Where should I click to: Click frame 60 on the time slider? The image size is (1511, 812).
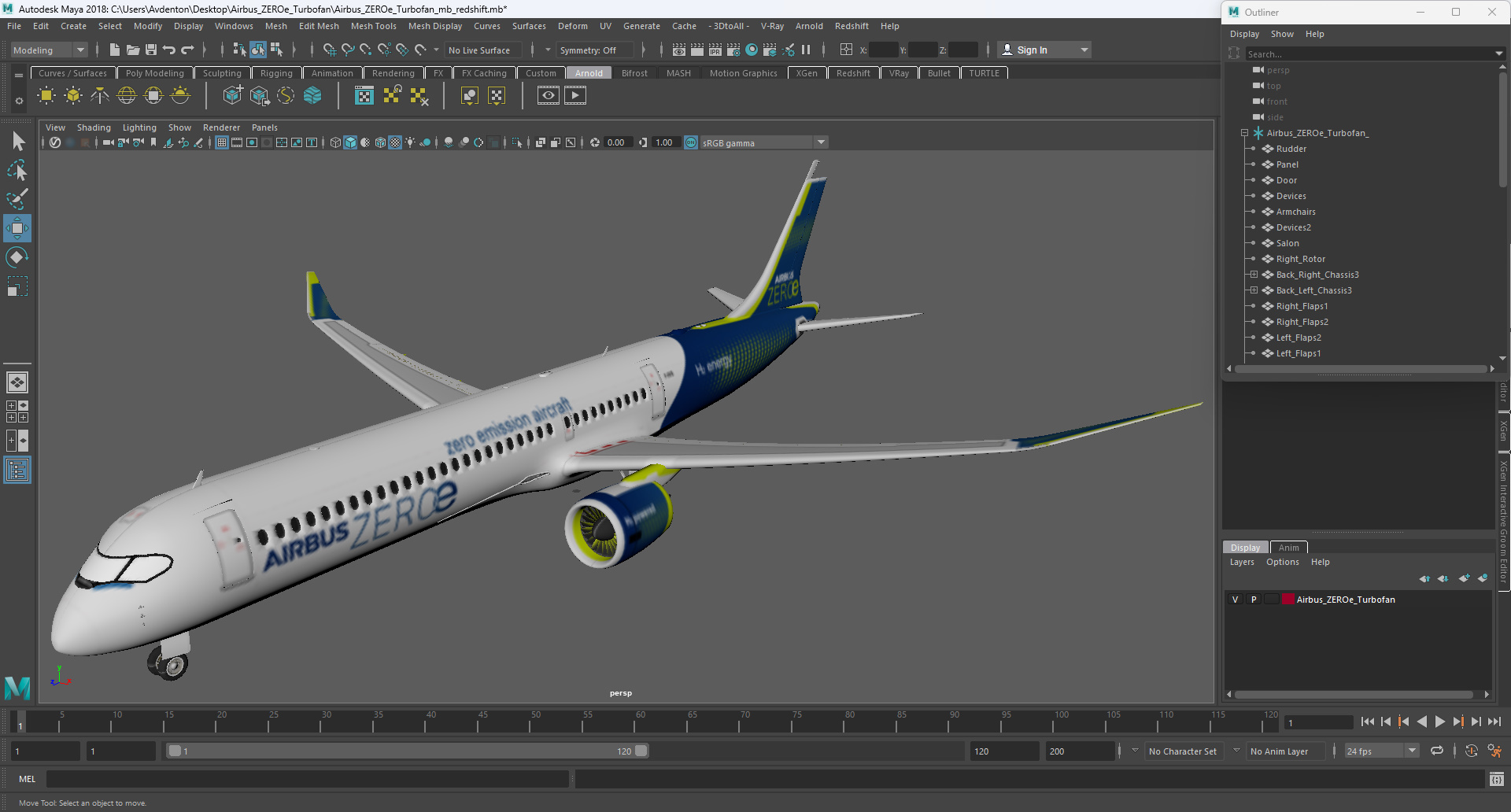pos(640,722)
